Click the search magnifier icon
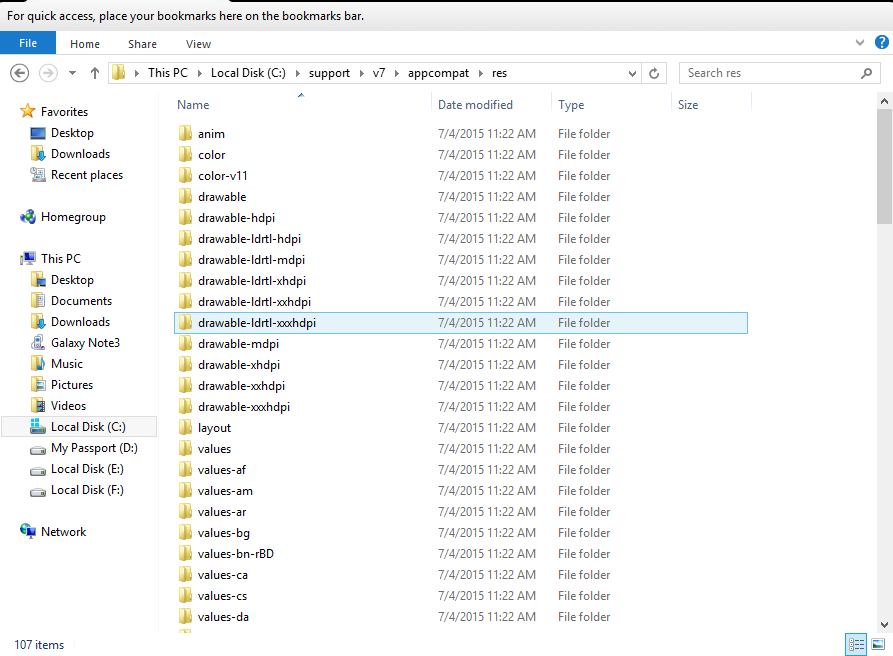The height and width of the screenshot is (656, 893). click(x=866, y=73)
